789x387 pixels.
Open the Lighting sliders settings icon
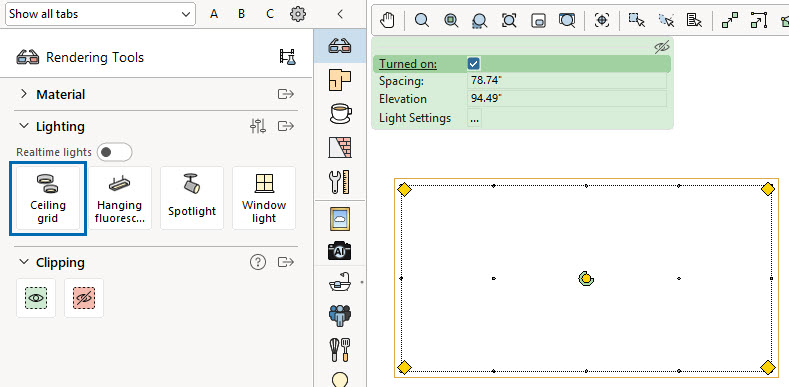tap(258, 126)
